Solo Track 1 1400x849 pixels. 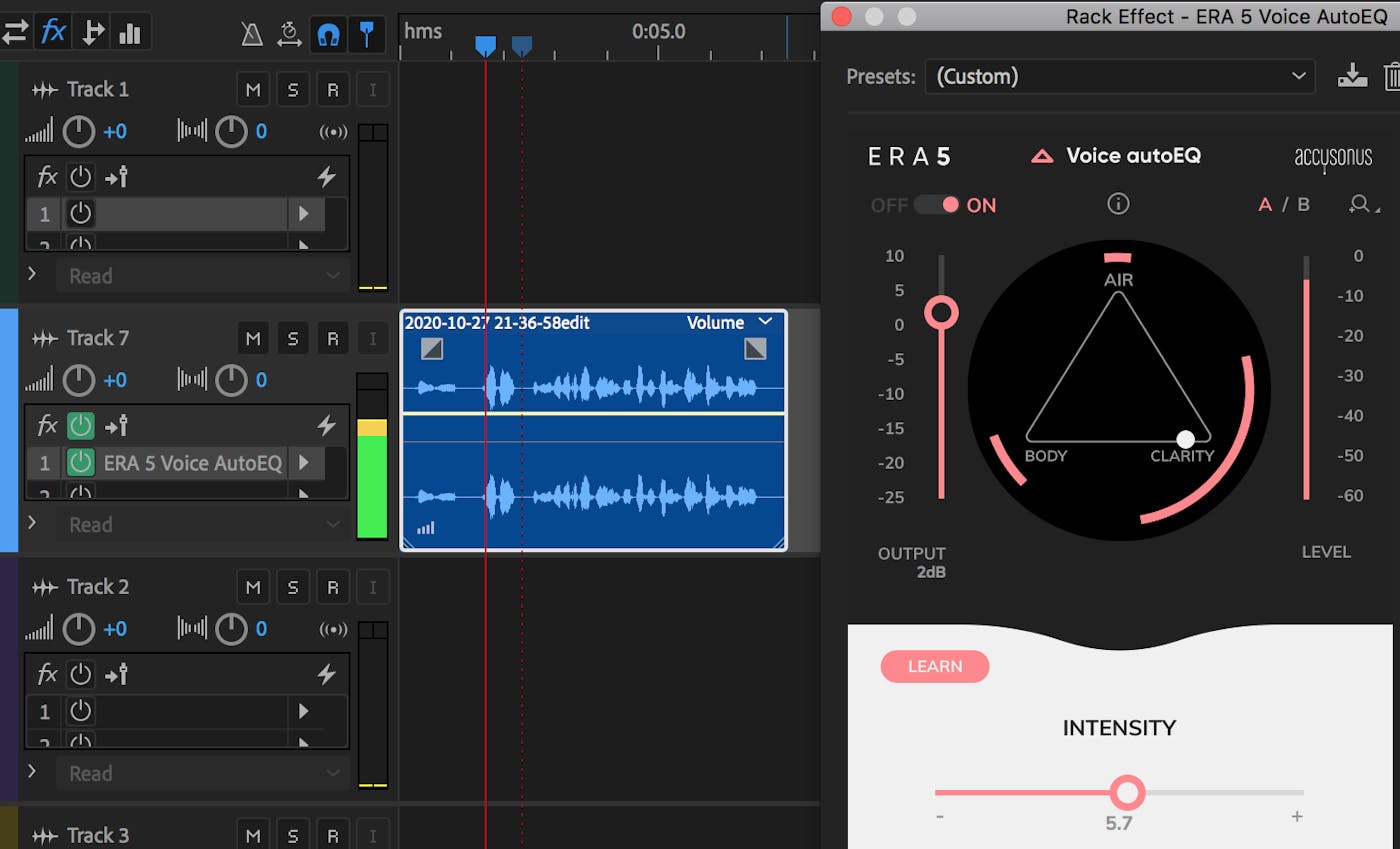tap(293, 90)
